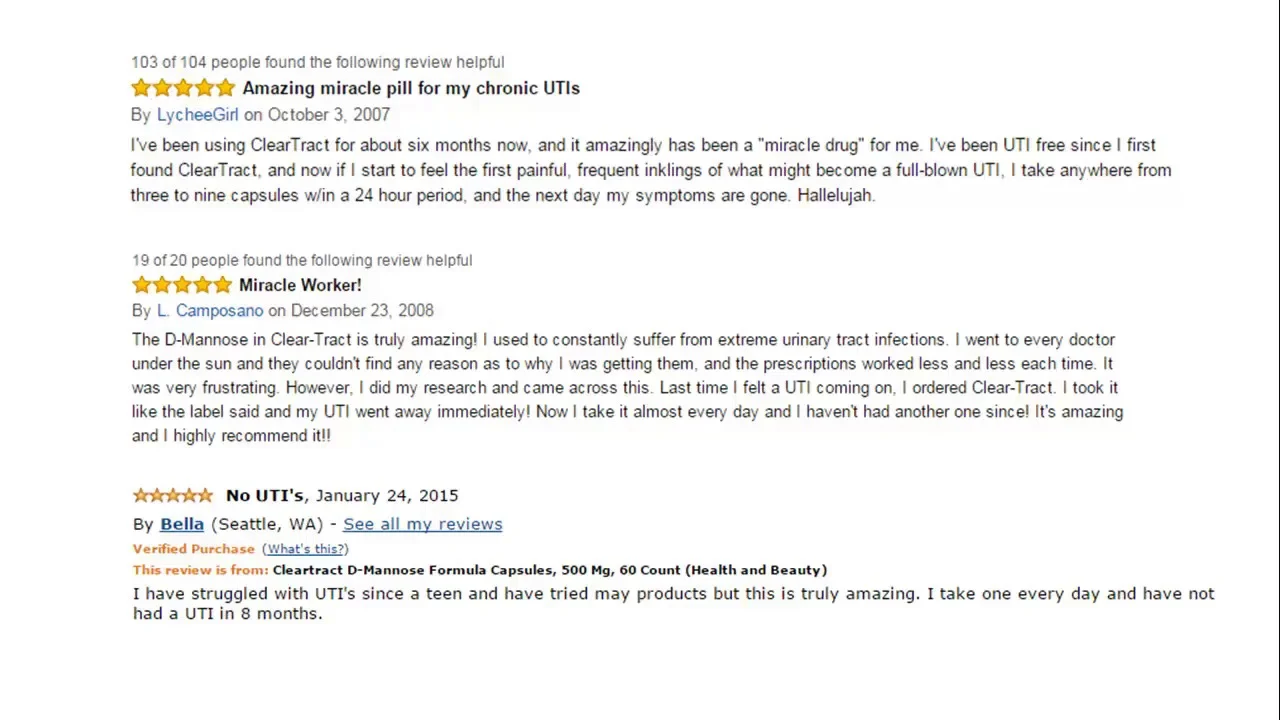
Task: Click Cleartract D-Mannose Formula Capsules product name
Action: [550, 570]
